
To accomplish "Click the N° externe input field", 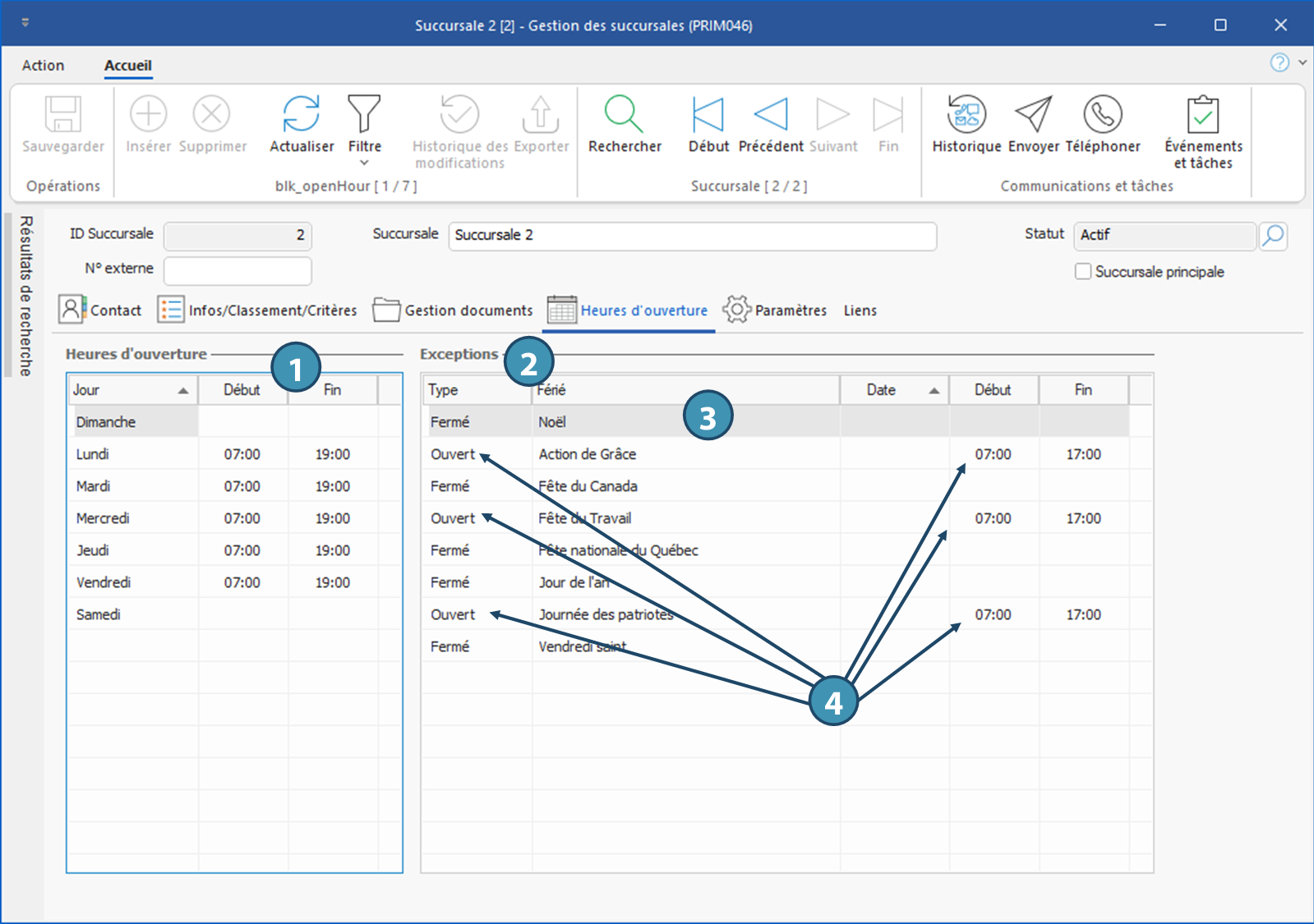I will (237, 270).
